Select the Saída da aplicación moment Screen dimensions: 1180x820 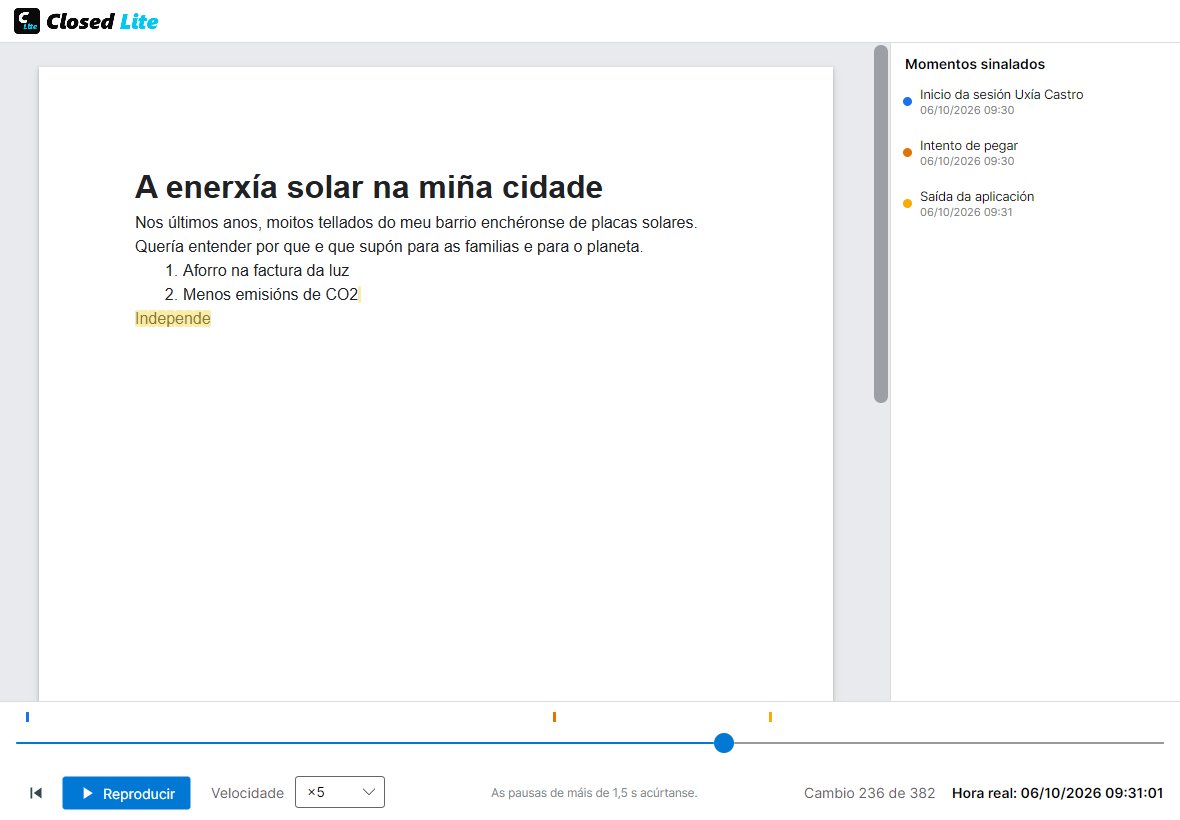click(976, 204)
